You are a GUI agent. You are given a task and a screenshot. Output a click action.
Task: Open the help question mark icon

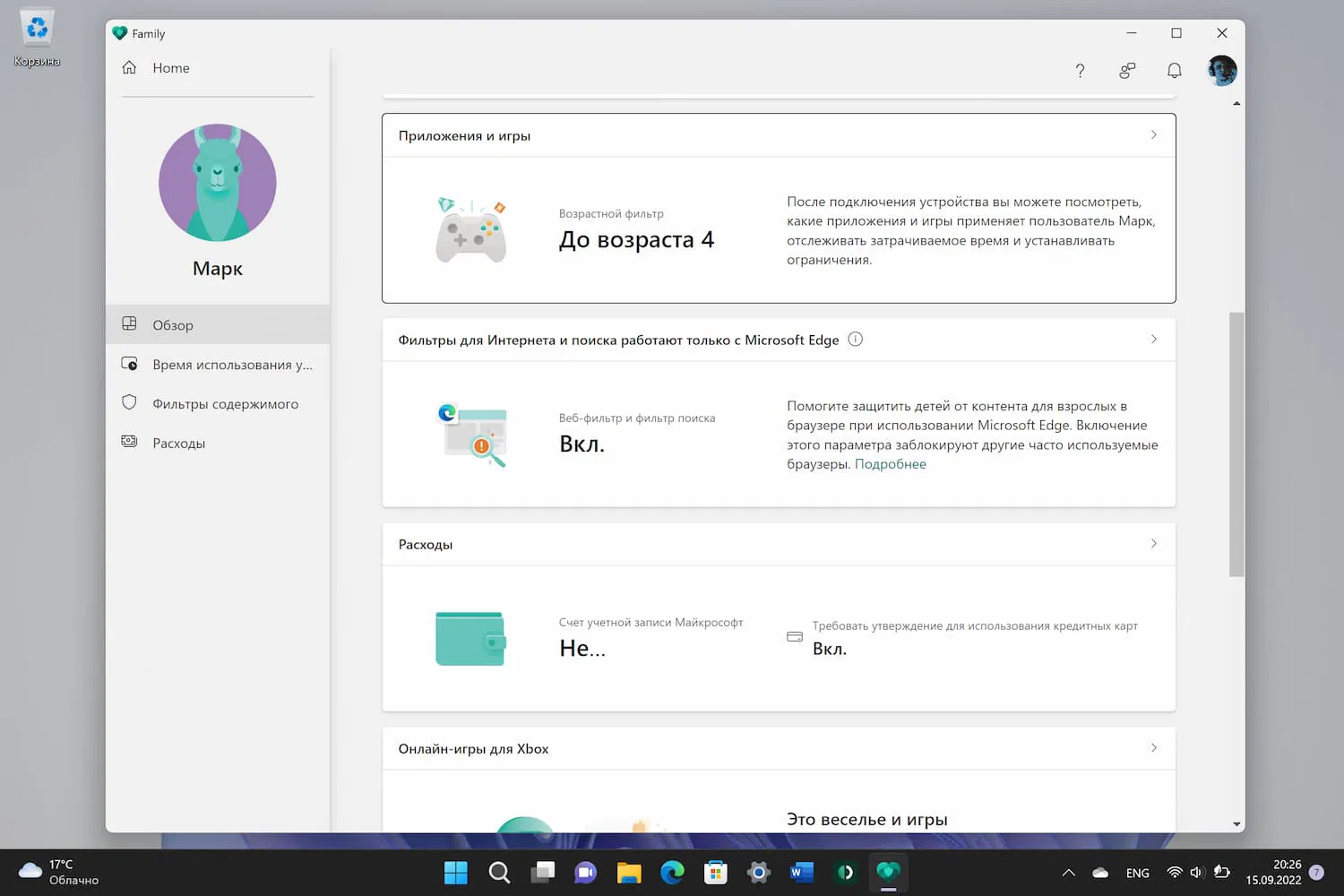1080,71
